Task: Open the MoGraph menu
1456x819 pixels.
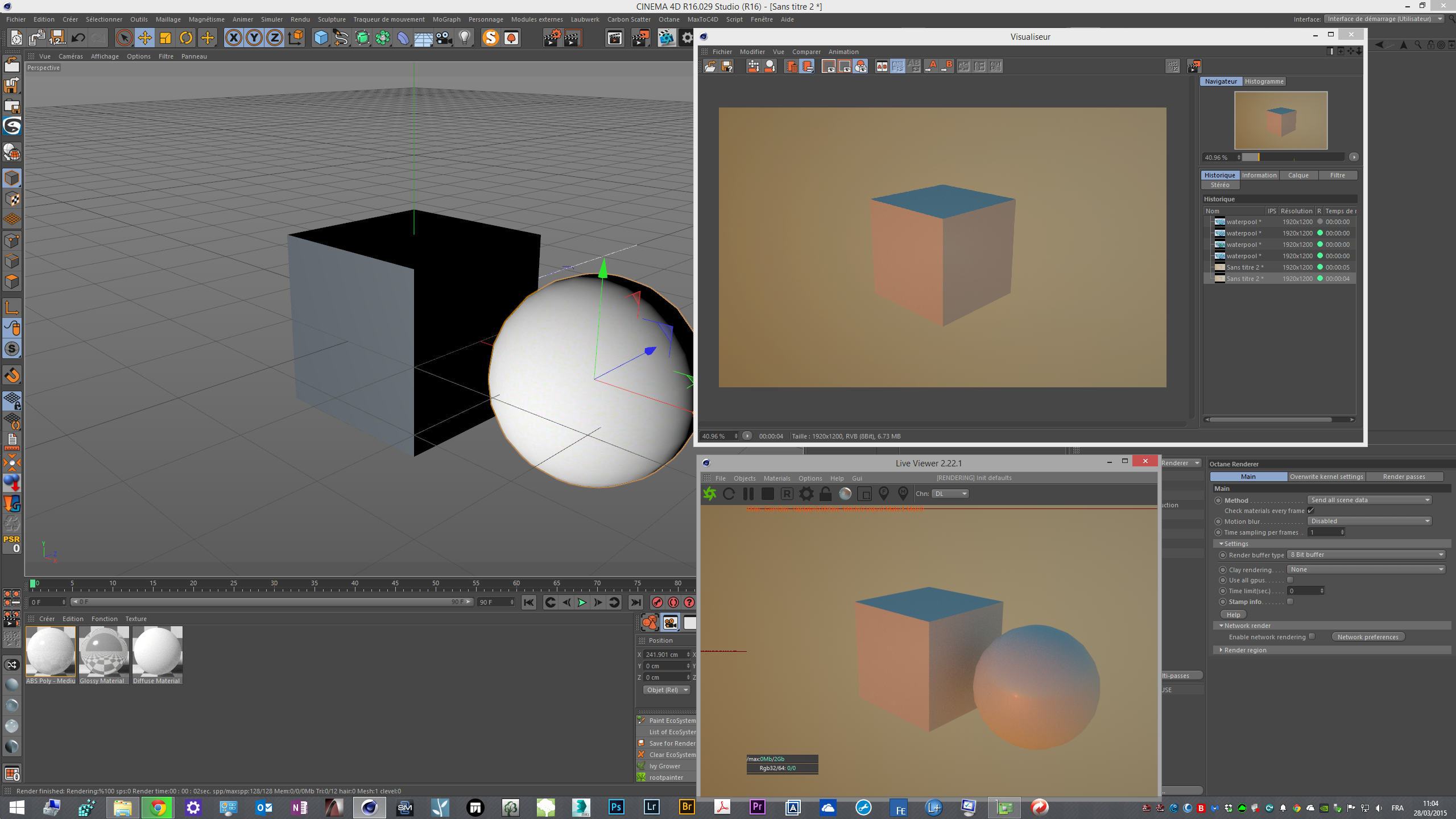Action: [x=446, y=19]
